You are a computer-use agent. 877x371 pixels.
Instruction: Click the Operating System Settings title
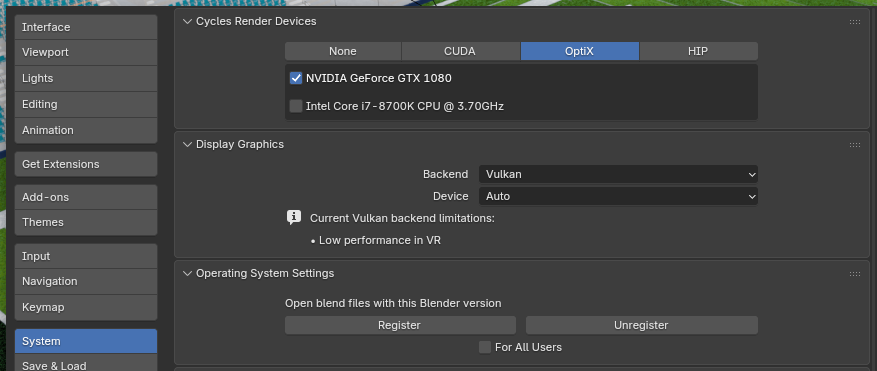pos(265,273)
